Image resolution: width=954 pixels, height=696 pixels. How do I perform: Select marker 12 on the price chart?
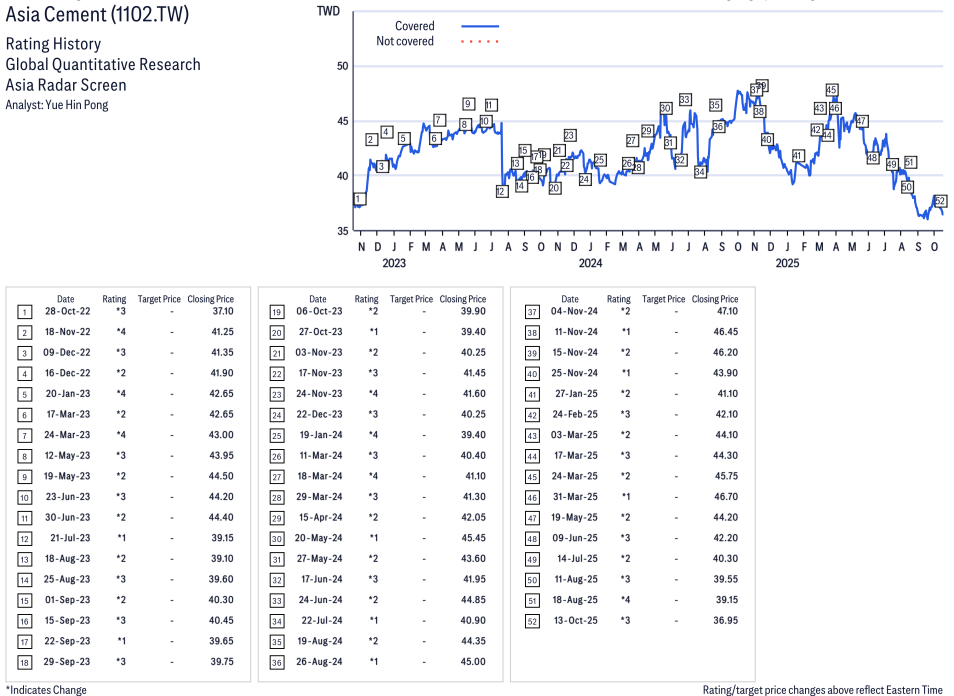point(502,191)
